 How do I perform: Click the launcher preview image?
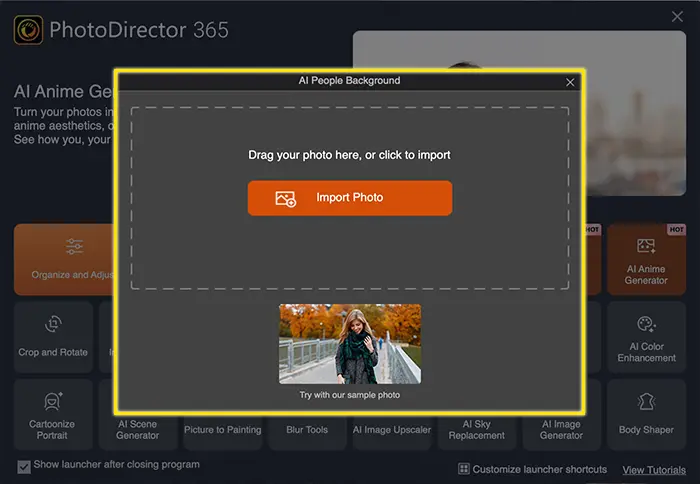(635, 113)
